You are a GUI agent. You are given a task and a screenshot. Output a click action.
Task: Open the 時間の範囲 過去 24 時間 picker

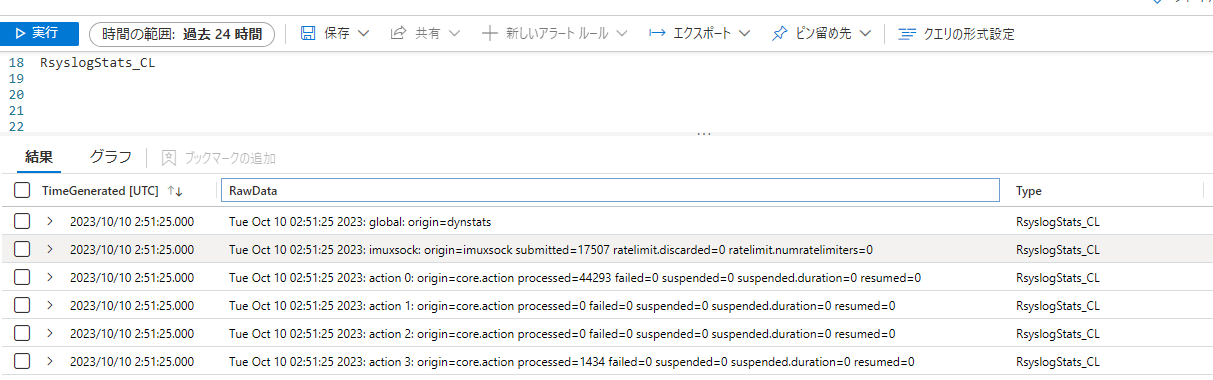182,34
